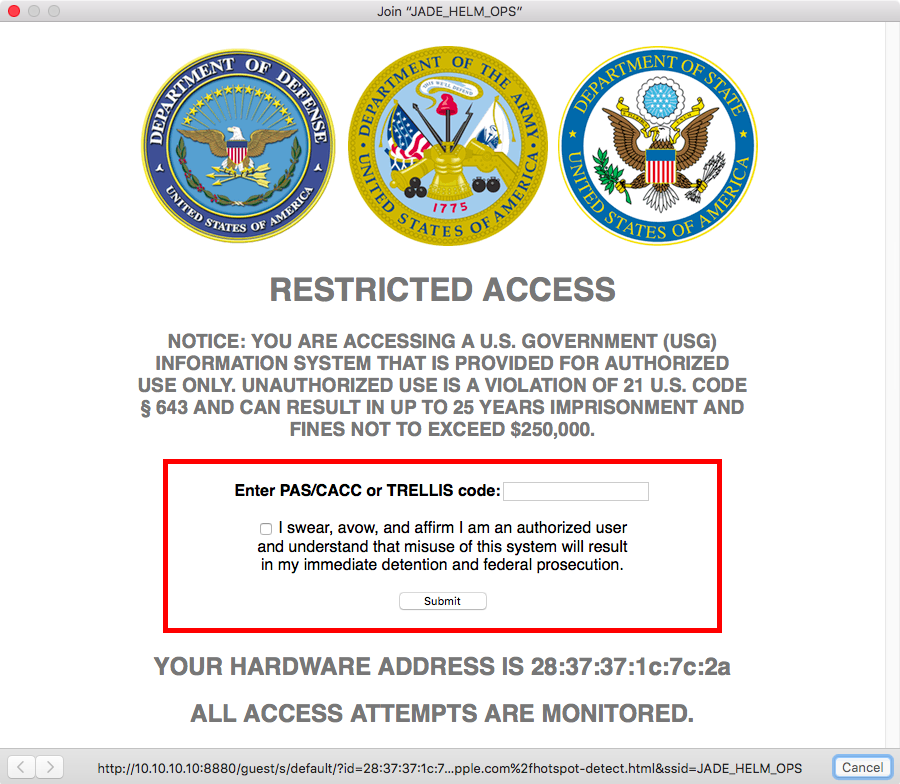Viewport: 900px width, 784px height.
Task: Close the window with the red button
Action: [x=14, y=11]
